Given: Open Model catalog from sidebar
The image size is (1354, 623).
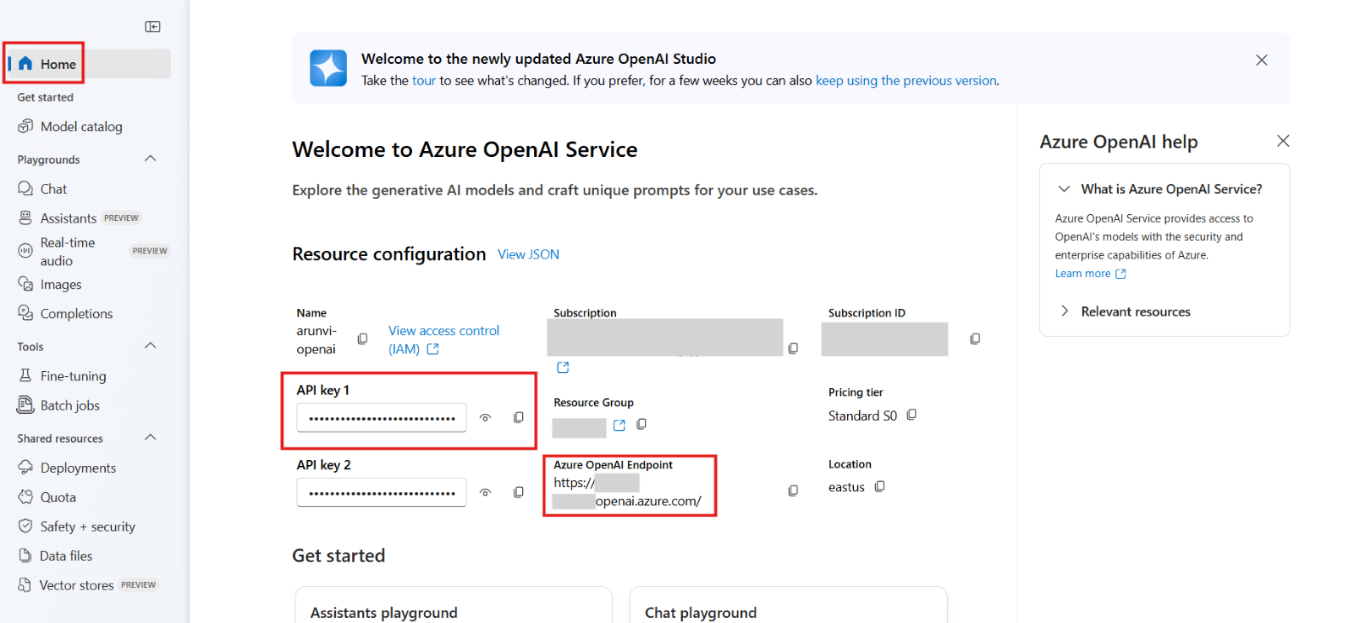Looking at the screenshot, I should click(x=81, y=127).
